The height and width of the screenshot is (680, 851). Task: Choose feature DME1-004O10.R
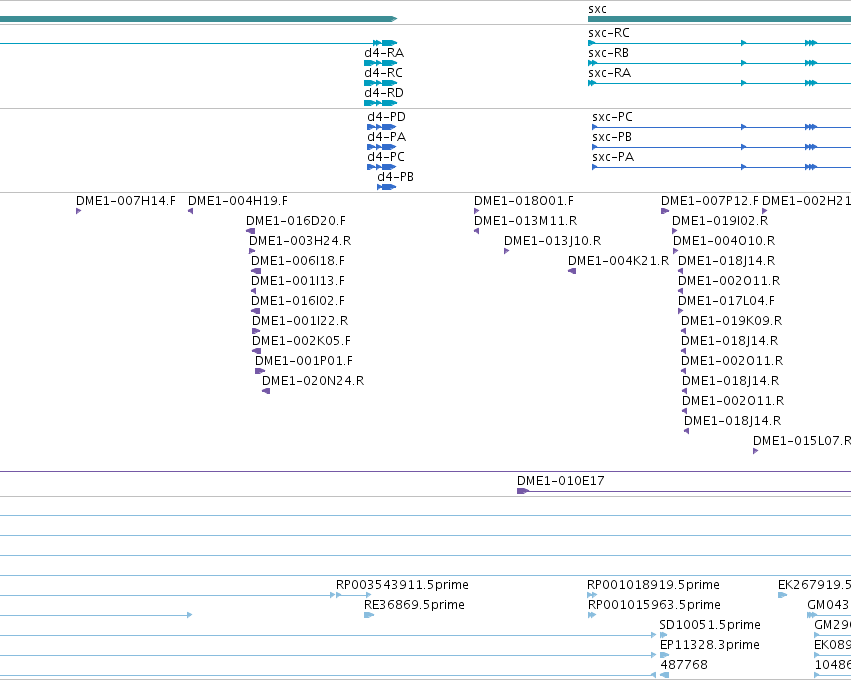(x=724, y=242)
